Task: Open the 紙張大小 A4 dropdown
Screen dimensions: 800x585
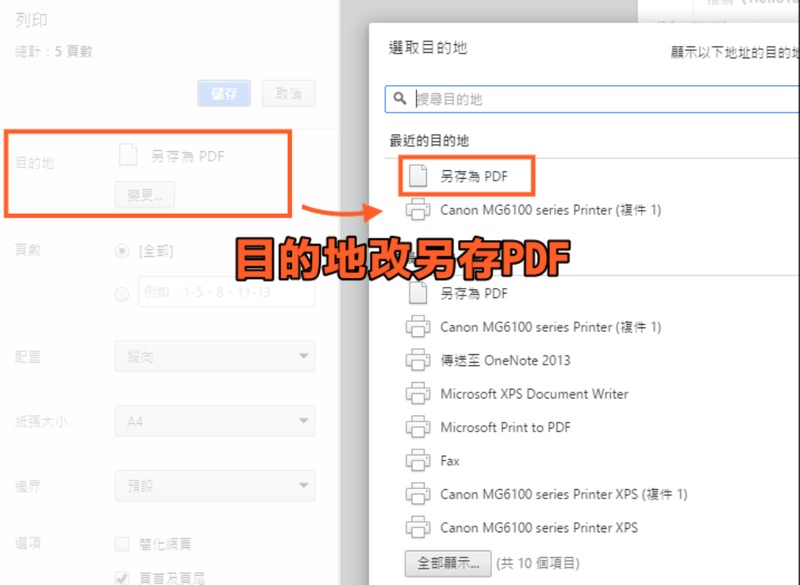Action: coord(215,421)
